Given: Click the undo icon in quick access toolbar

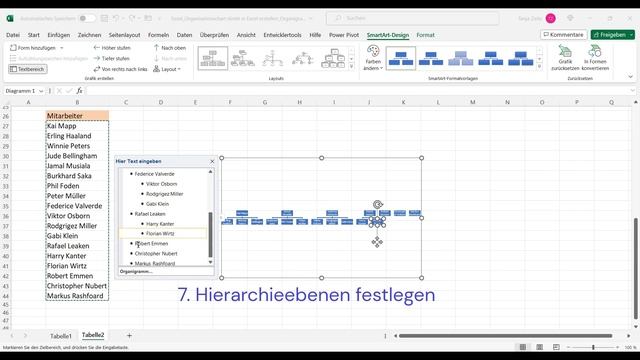Looking at the screenshot, I should pyautogui.click(x=116, y=18).
